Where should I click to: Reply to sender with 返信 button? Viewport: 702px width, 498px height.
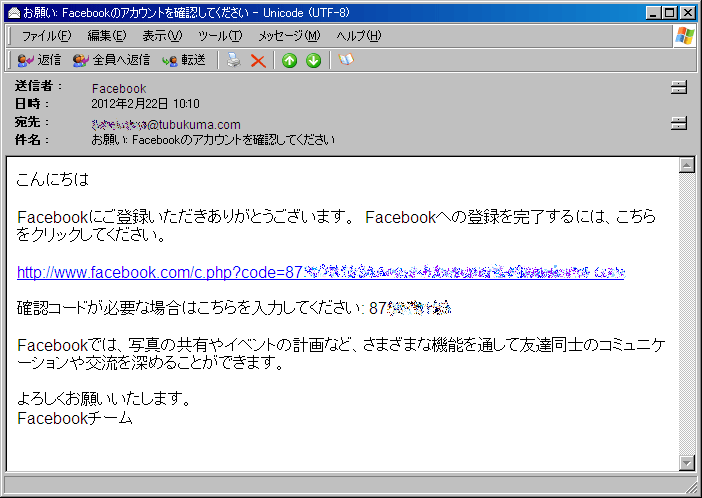(x=39, y=60)
